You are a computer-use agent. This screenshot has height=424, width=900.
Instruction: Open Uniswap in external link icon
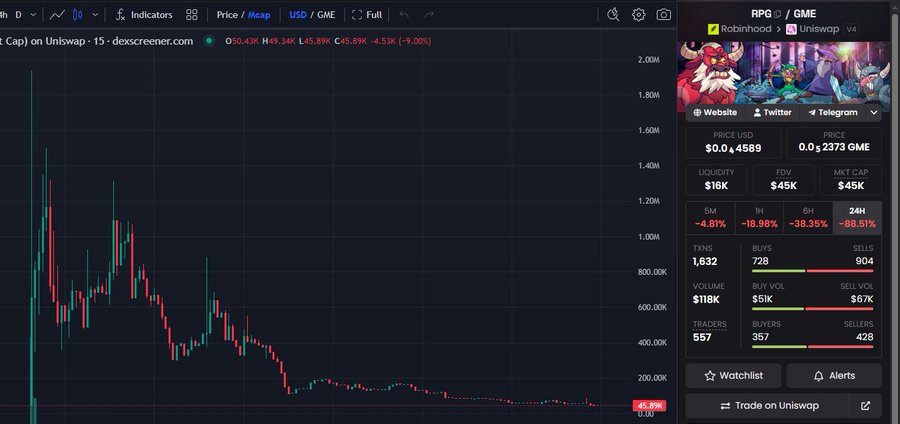[x=866, y=406]
